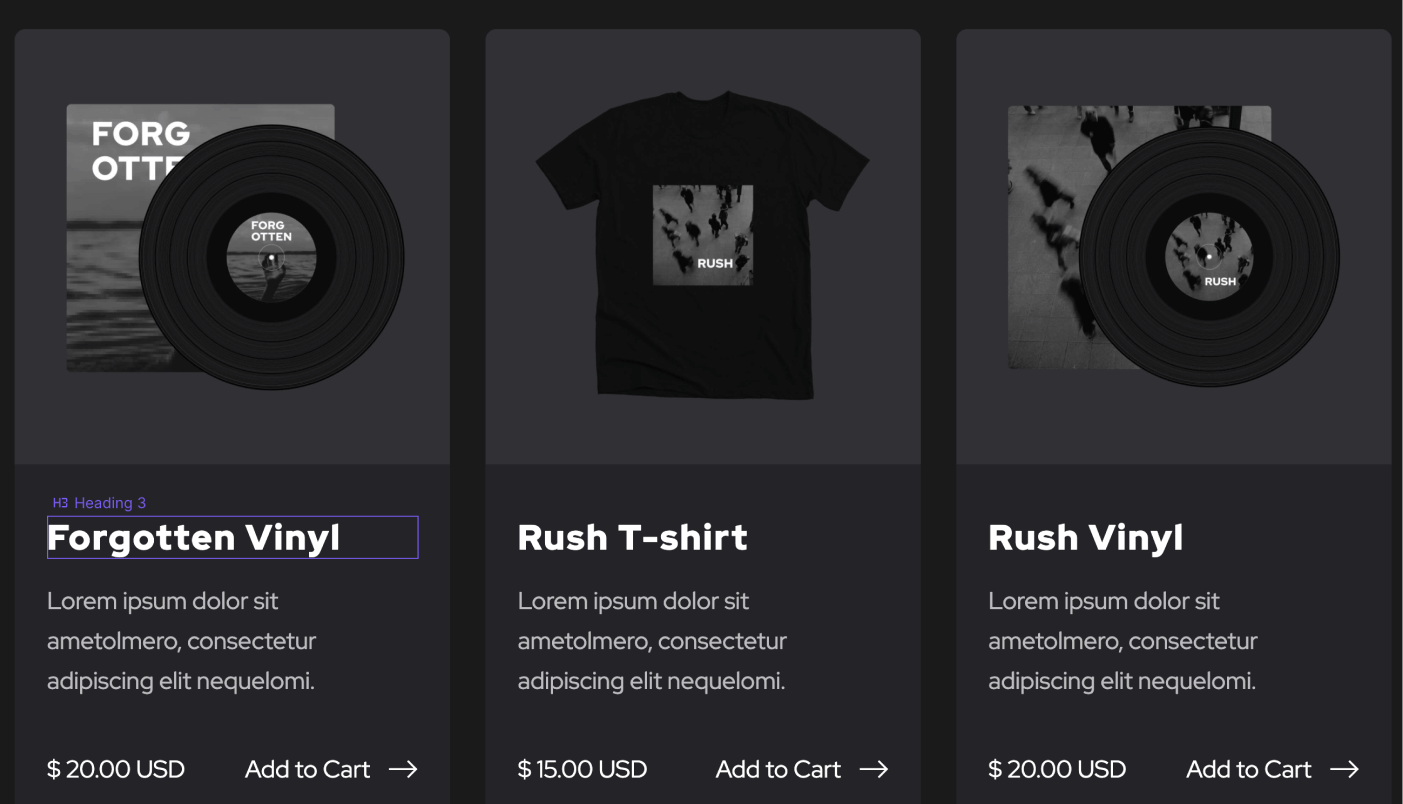This screenshot has width=1403, height=804.
Task: Click the purple H3 element tag icon
Action: coord(59,503)
